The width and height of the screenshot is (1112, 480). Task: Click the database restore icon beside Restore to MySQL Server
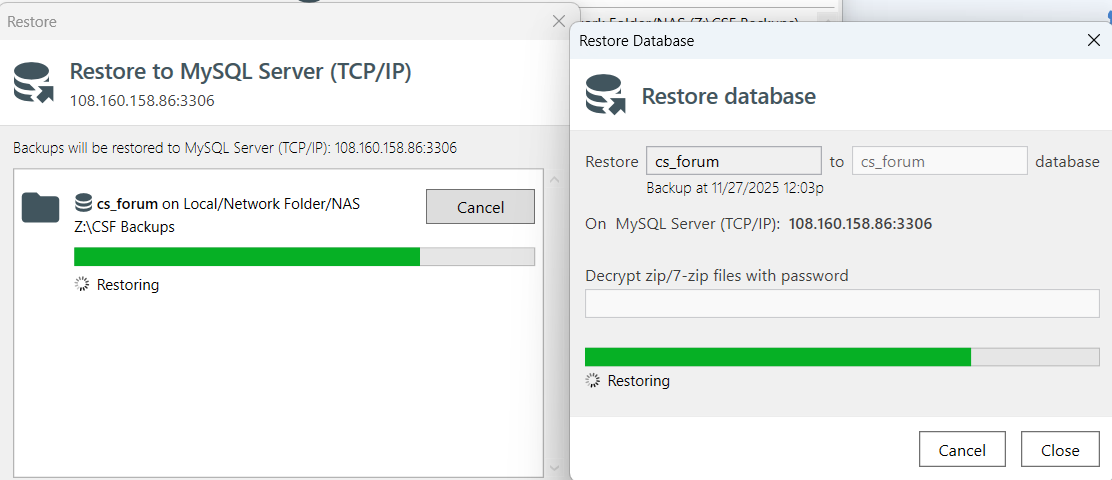point(33,82)
